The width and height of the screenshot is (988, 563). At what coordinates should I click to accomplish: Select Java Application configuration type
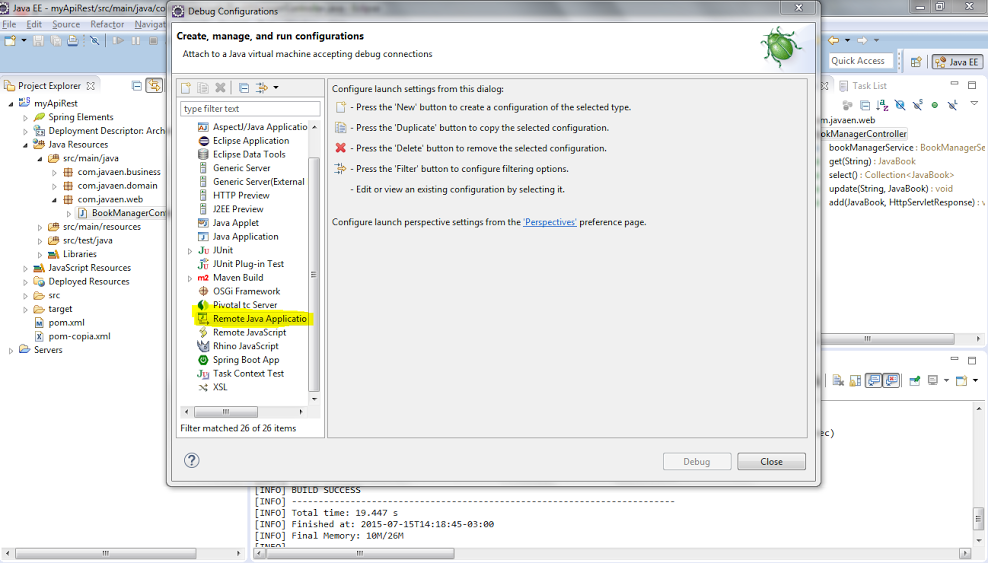tap(238, 237)
